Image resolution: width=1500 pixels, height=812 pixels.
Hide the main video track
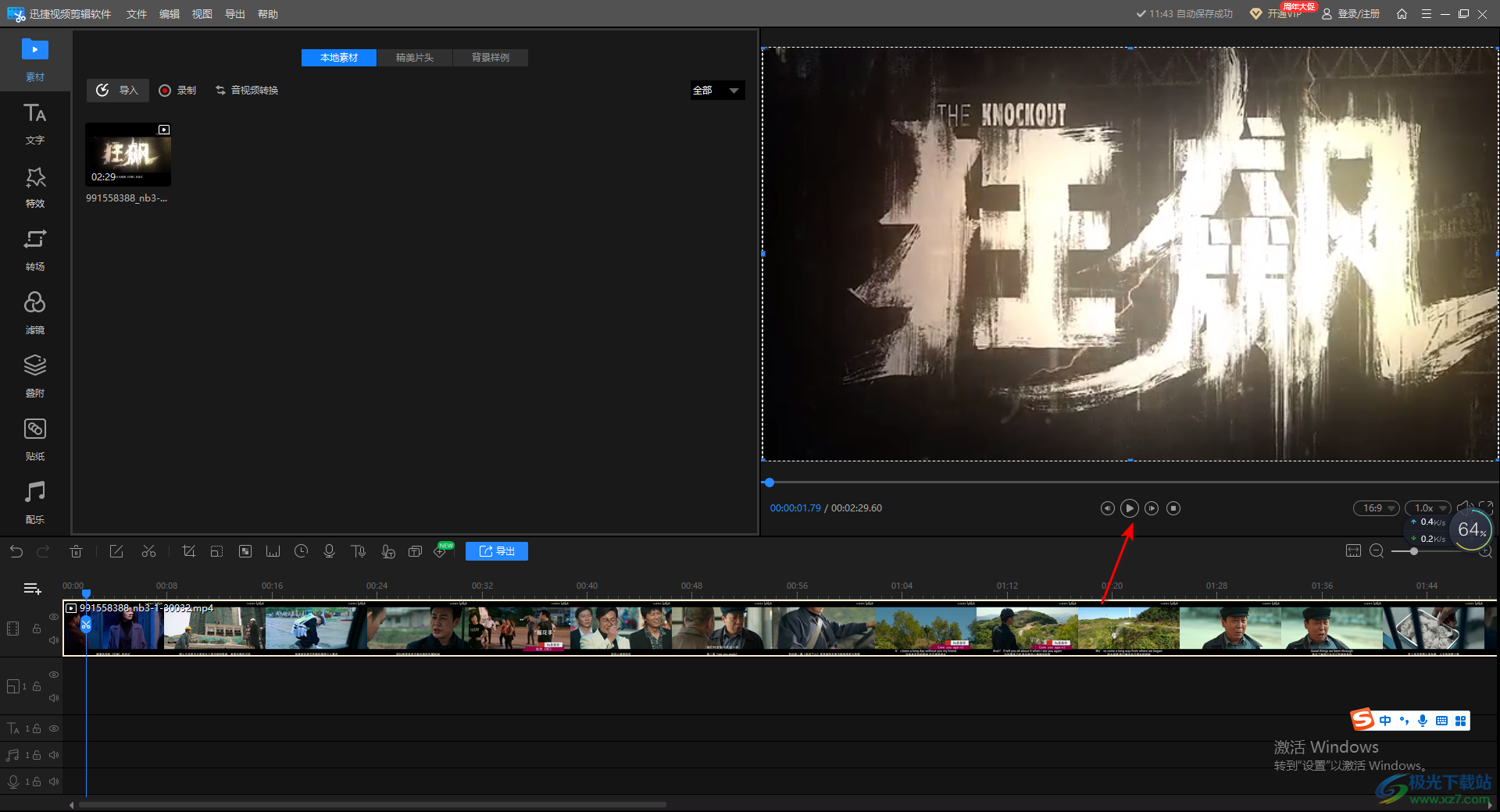[54, 617]
